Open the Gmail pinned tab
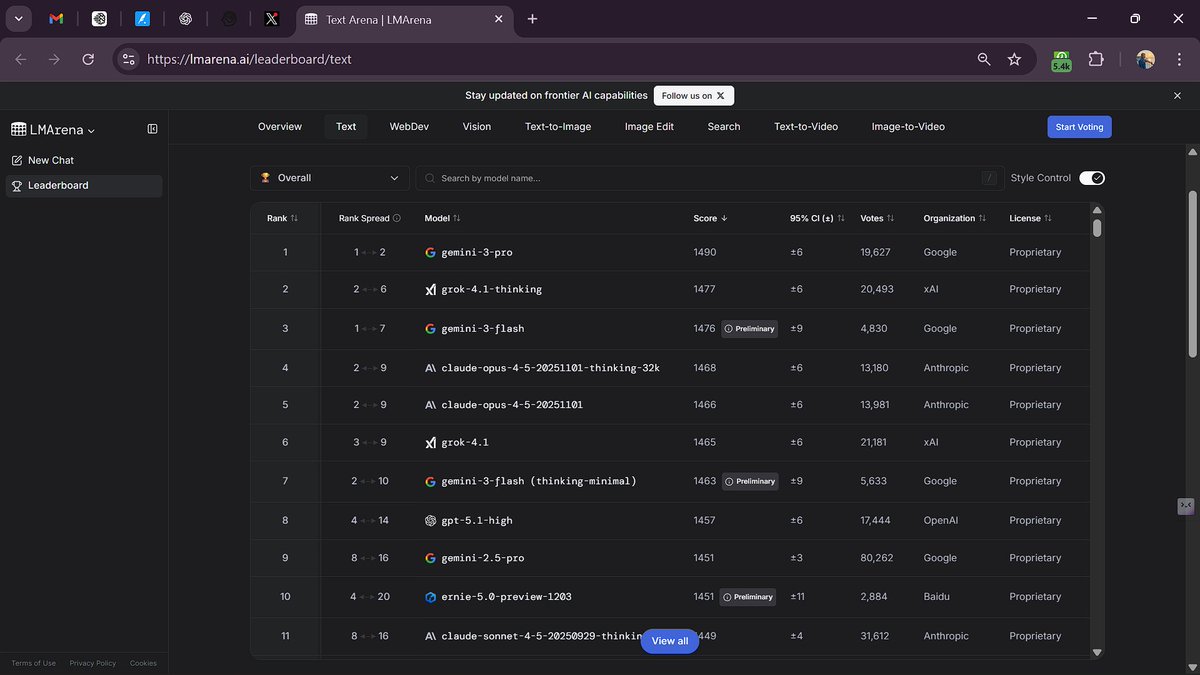Viewport: 1200px width, 675px height. [56, 19]
